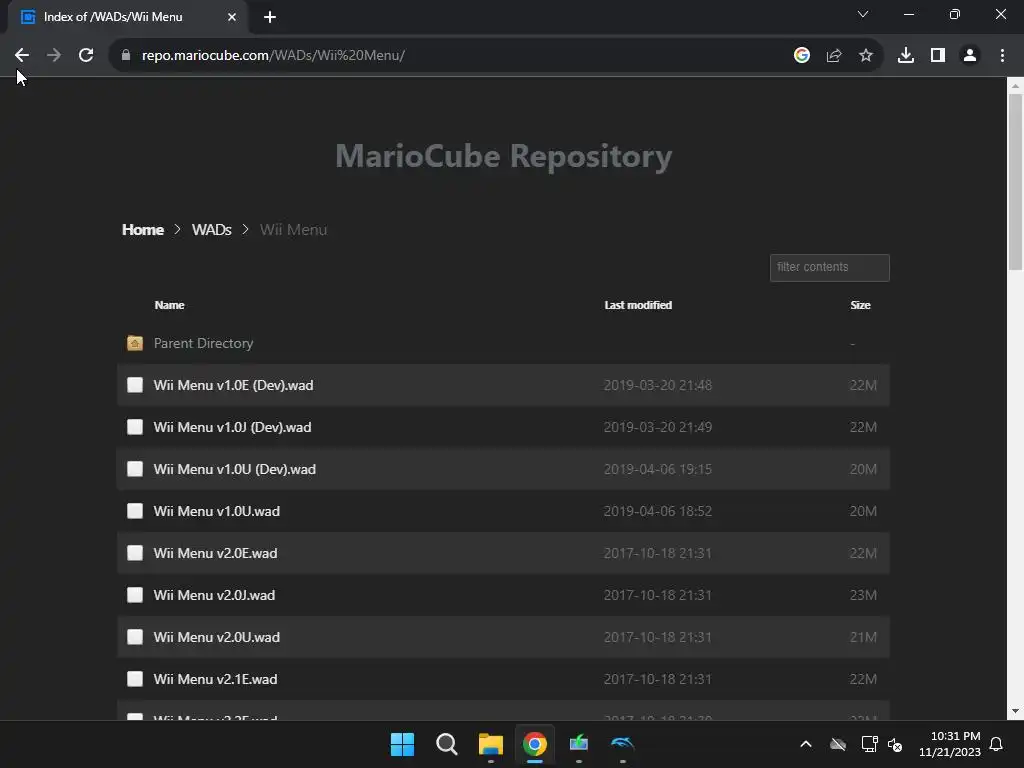Click the MarioCube Repository heading
This screenshot has height=768, width=1024.
click(504, 157)
